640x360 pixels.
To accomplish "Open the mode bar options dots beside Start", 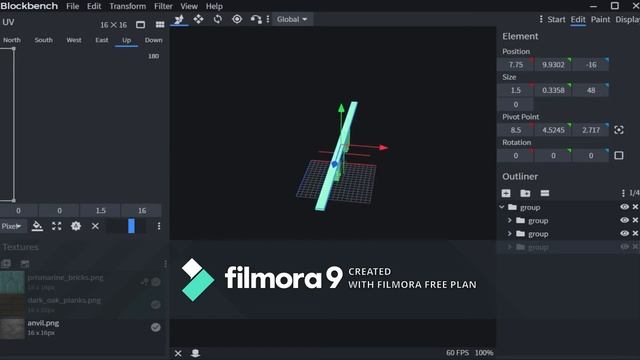I will pyautogui.click(x=541, y=19).
